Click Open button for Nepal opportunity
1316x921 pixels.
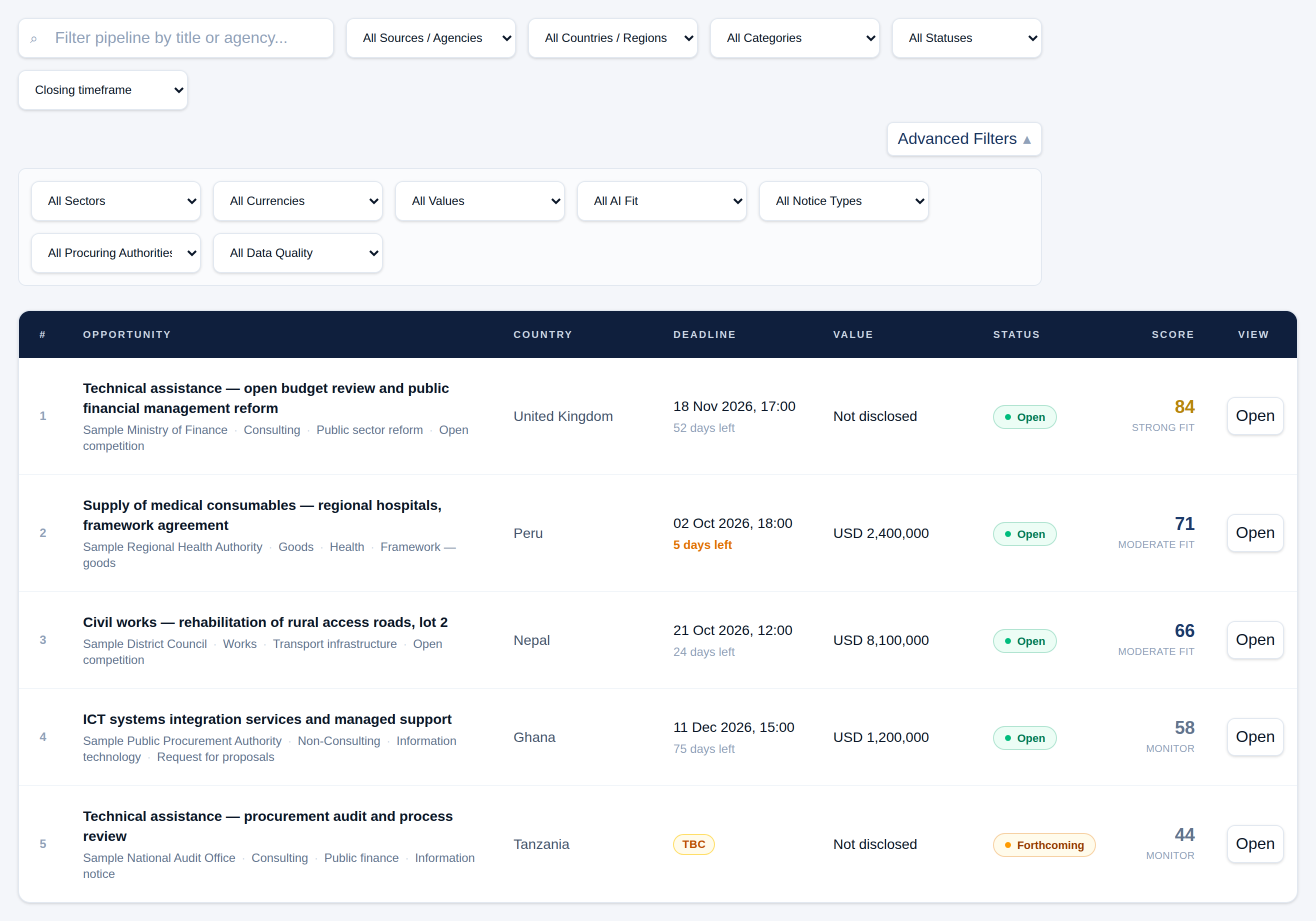coord(1255,640)
